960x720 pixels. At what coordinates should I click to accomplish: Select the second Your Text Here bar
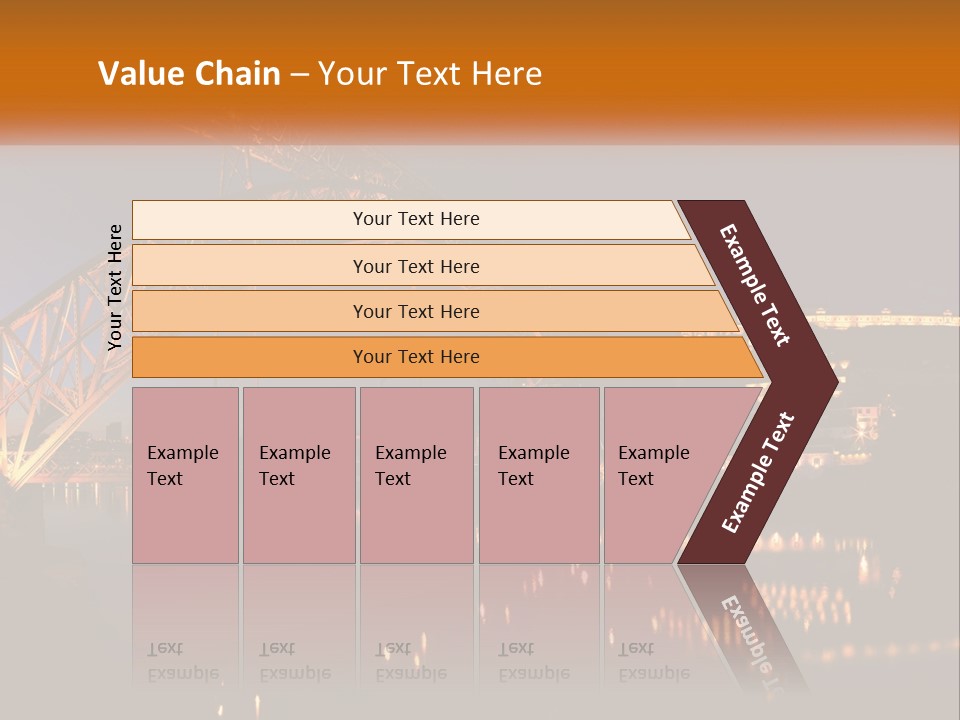pos(422,266)
